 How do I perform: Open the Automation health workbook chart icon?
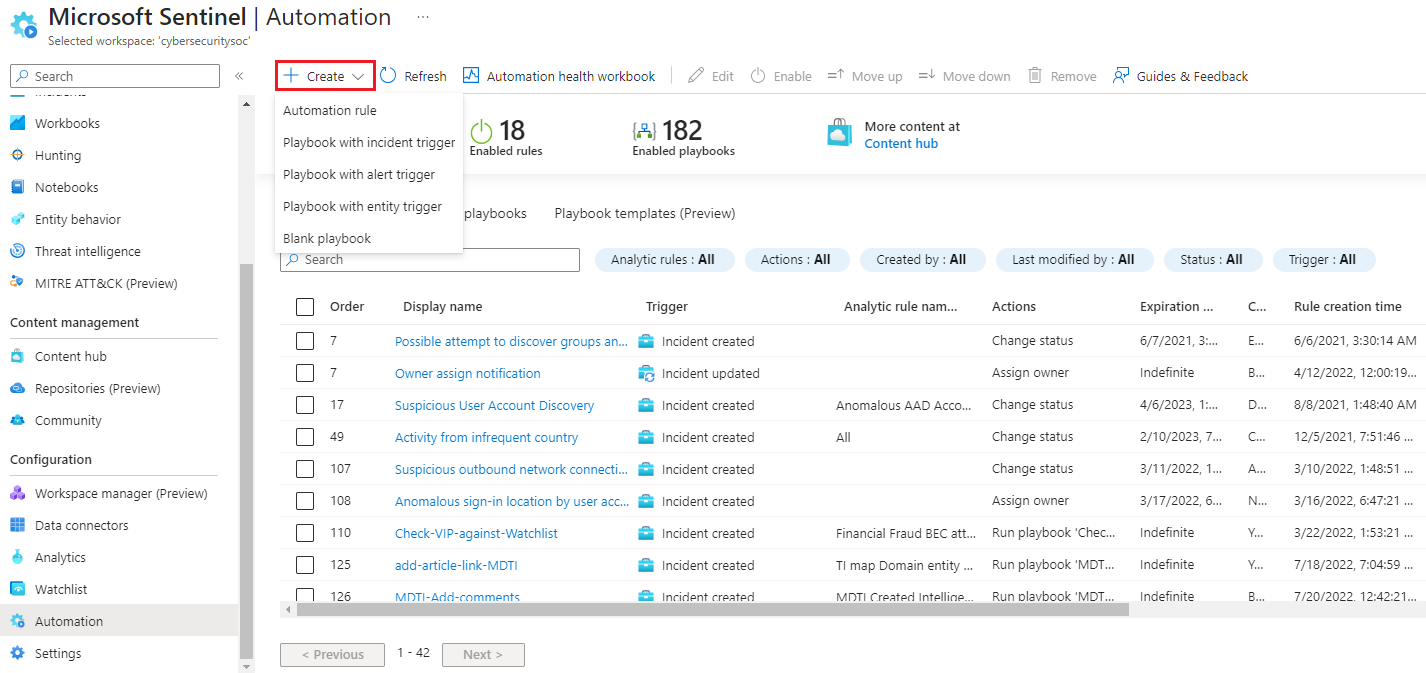471,76
